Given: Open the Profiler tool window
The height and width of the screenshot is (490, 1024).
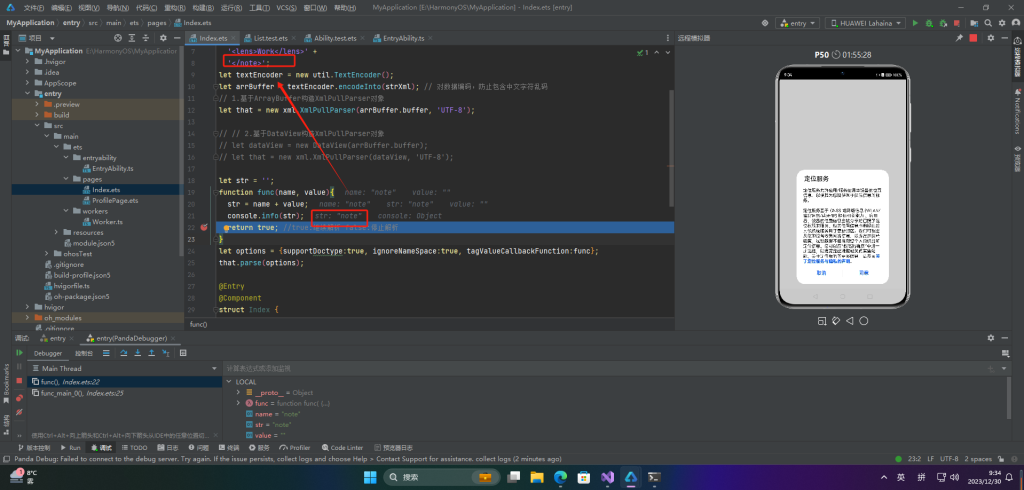Looking at the screenshot, I should tap(296, 448).
